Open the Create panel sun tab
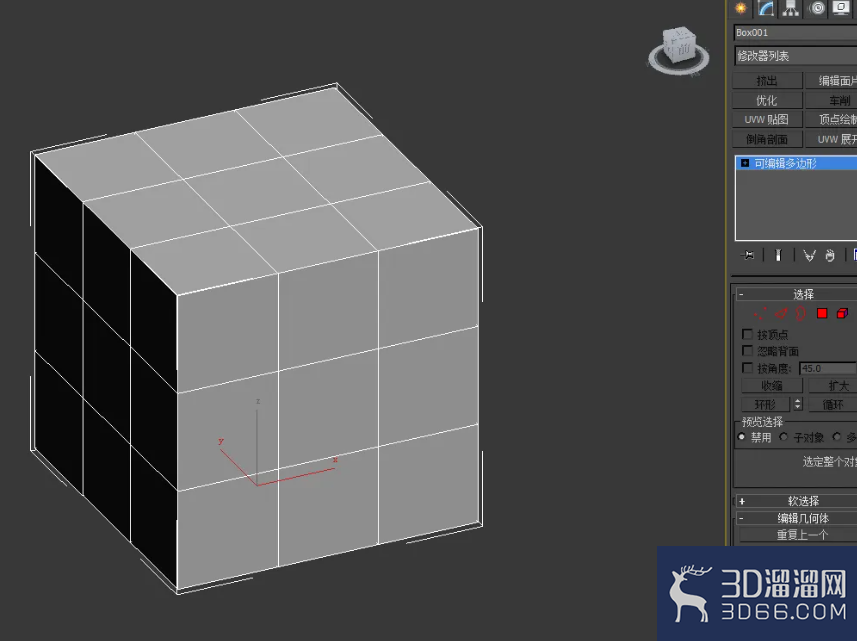857x641 pixels. pos(741,8)
